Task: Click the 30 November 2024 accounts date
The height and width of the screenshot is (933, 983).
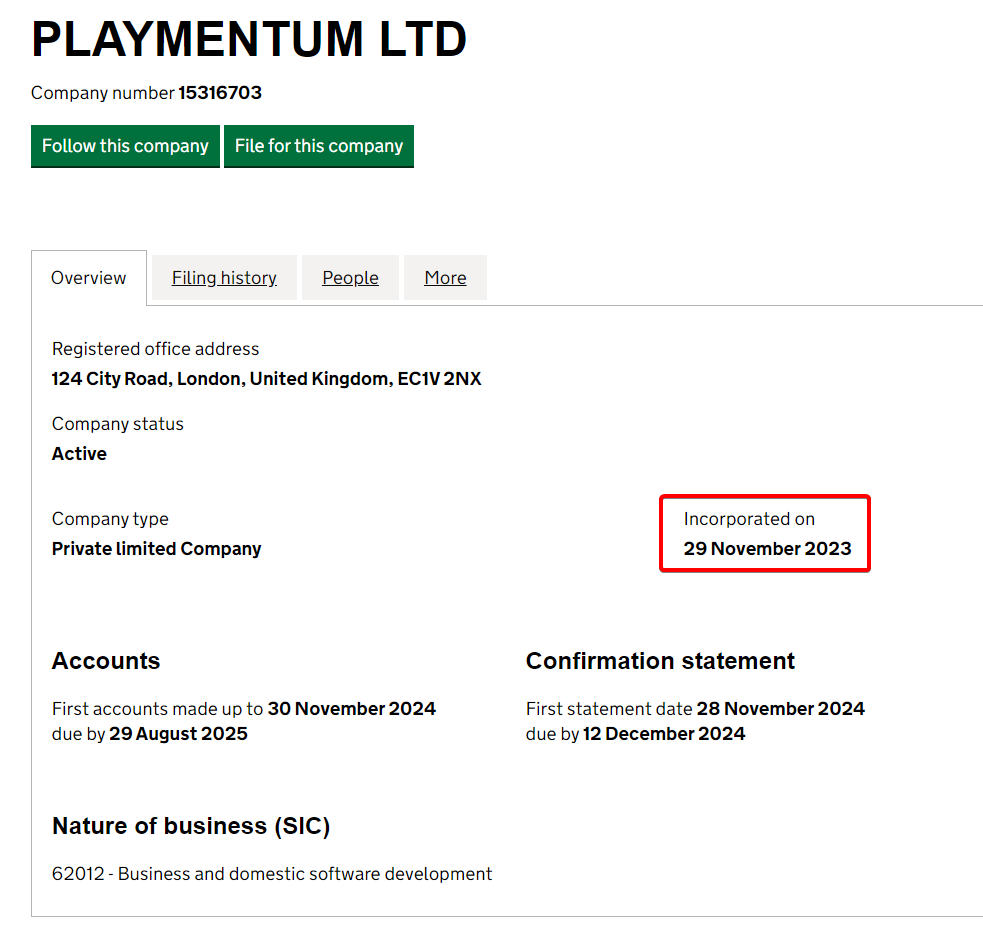Action: tap(352, 709)
